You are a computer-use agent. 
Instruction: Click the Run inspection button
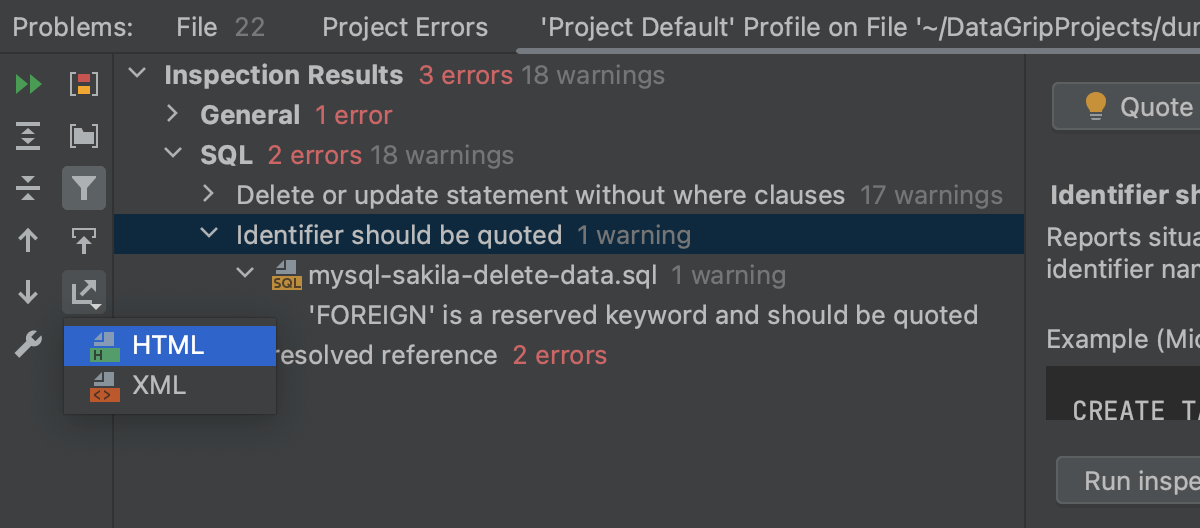[x=1129, y=481]
